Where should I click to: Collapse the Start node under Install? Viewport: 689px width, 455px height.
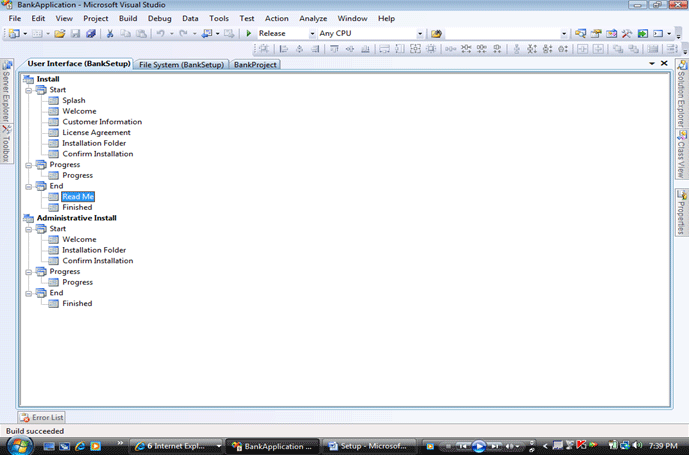pyautogui.click(x=29, y=91)
